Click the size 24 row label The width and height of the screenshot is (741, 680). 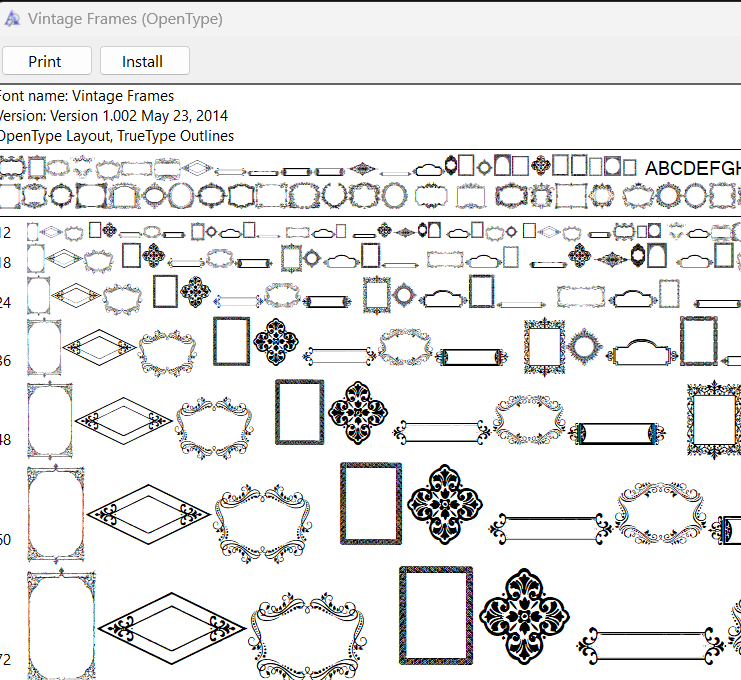tap(5, 302)
